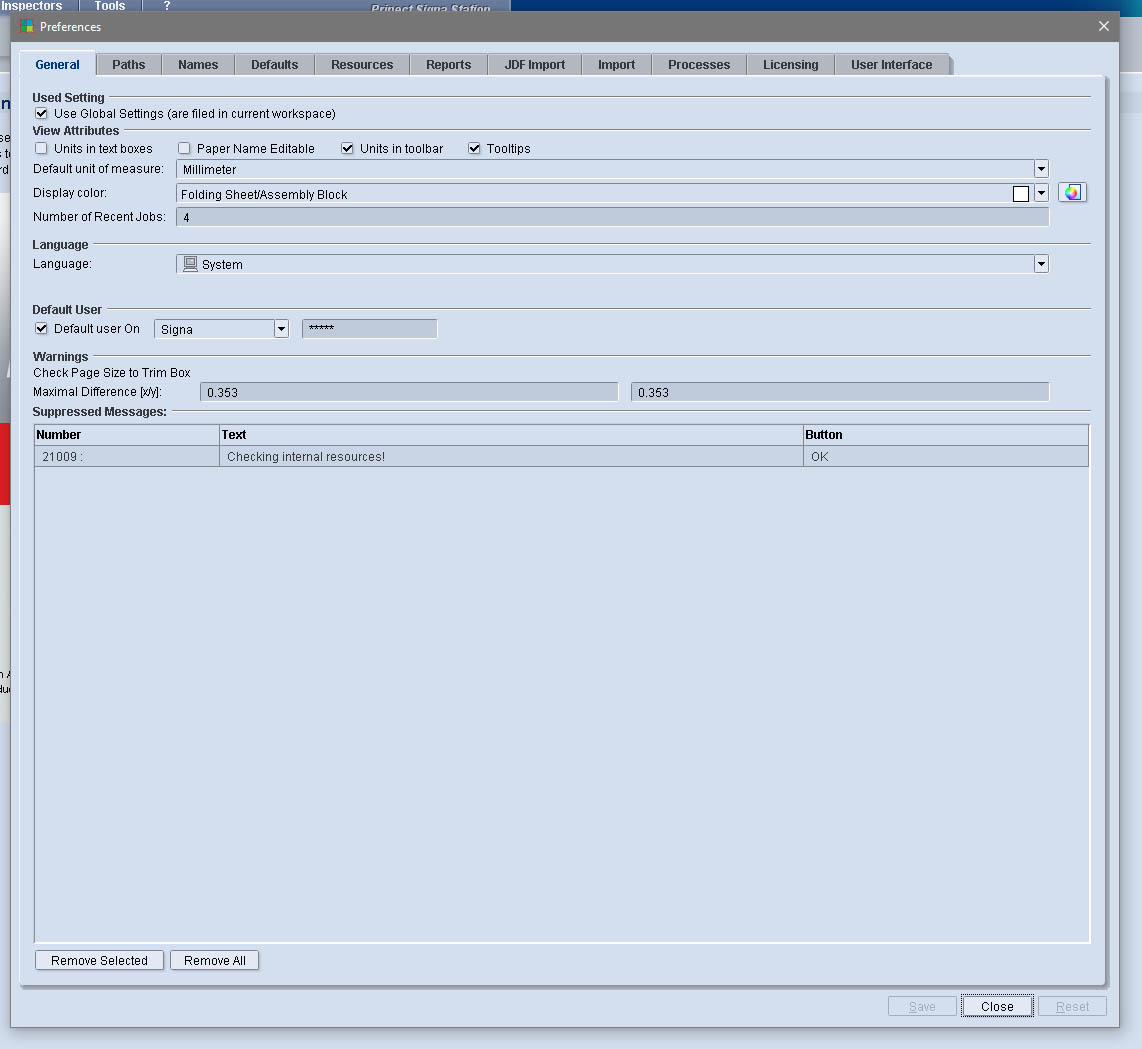Enable Paper Name Editable option
The height and width of the screenshot is (1049, 1142).
[184, 149]
